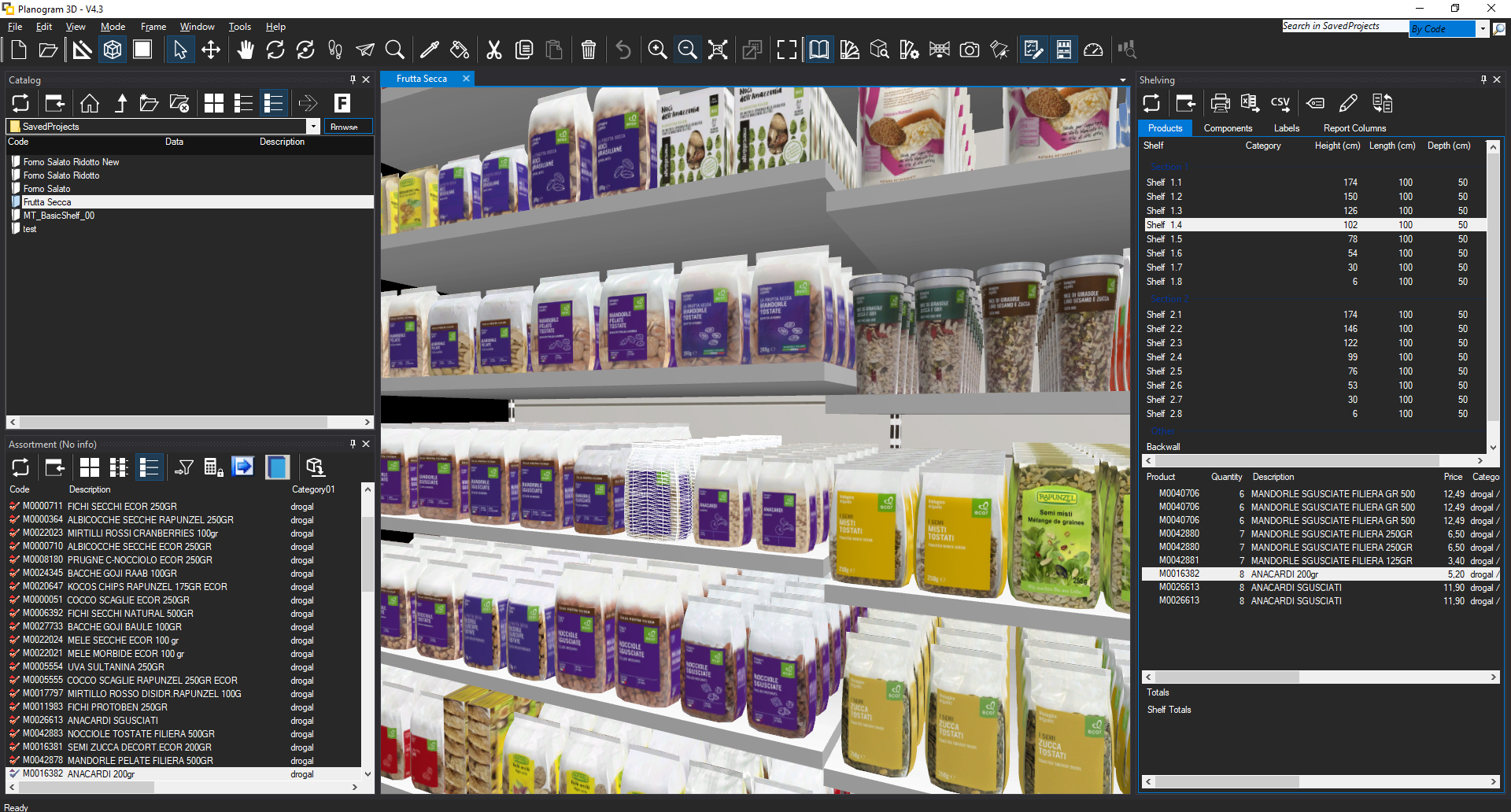1511x812 pixels.
Task: Click the eyedropper tool in toolbar
Action: click(x=430, y=50)
